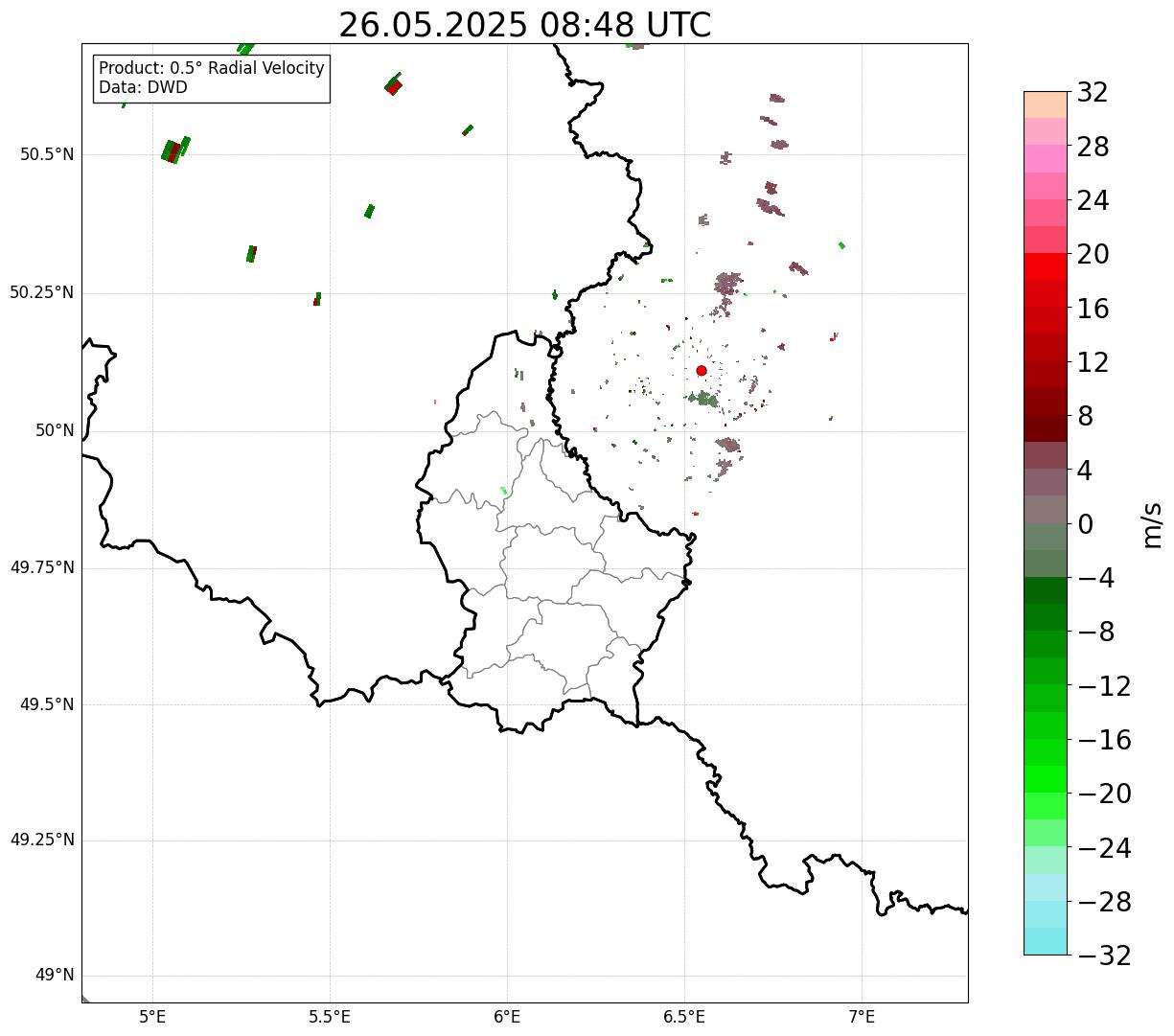Image resolution: width=1174 pixels, height=1036 pixels.
Task: Click the "Product: 0.5° Radial Velocity" text
Action: pyautogui.click(x=212, y=69)
